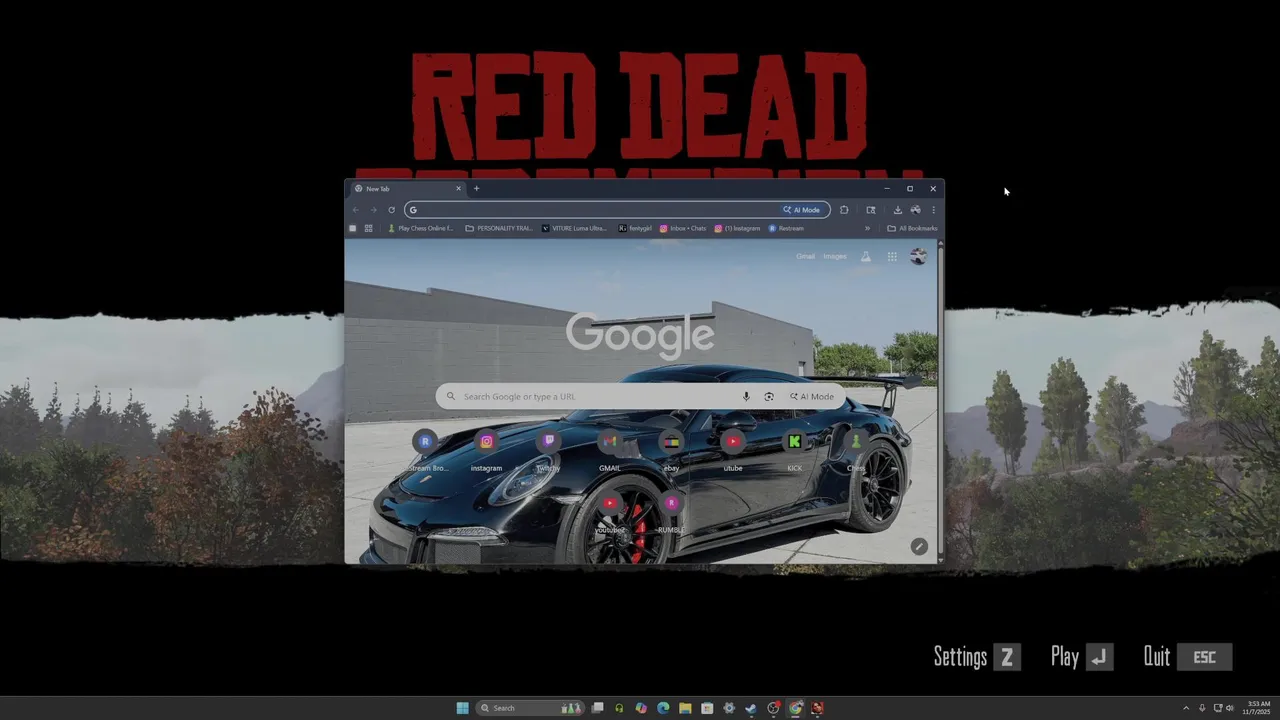Click Google account avatar on page

[x=918, y=257]
